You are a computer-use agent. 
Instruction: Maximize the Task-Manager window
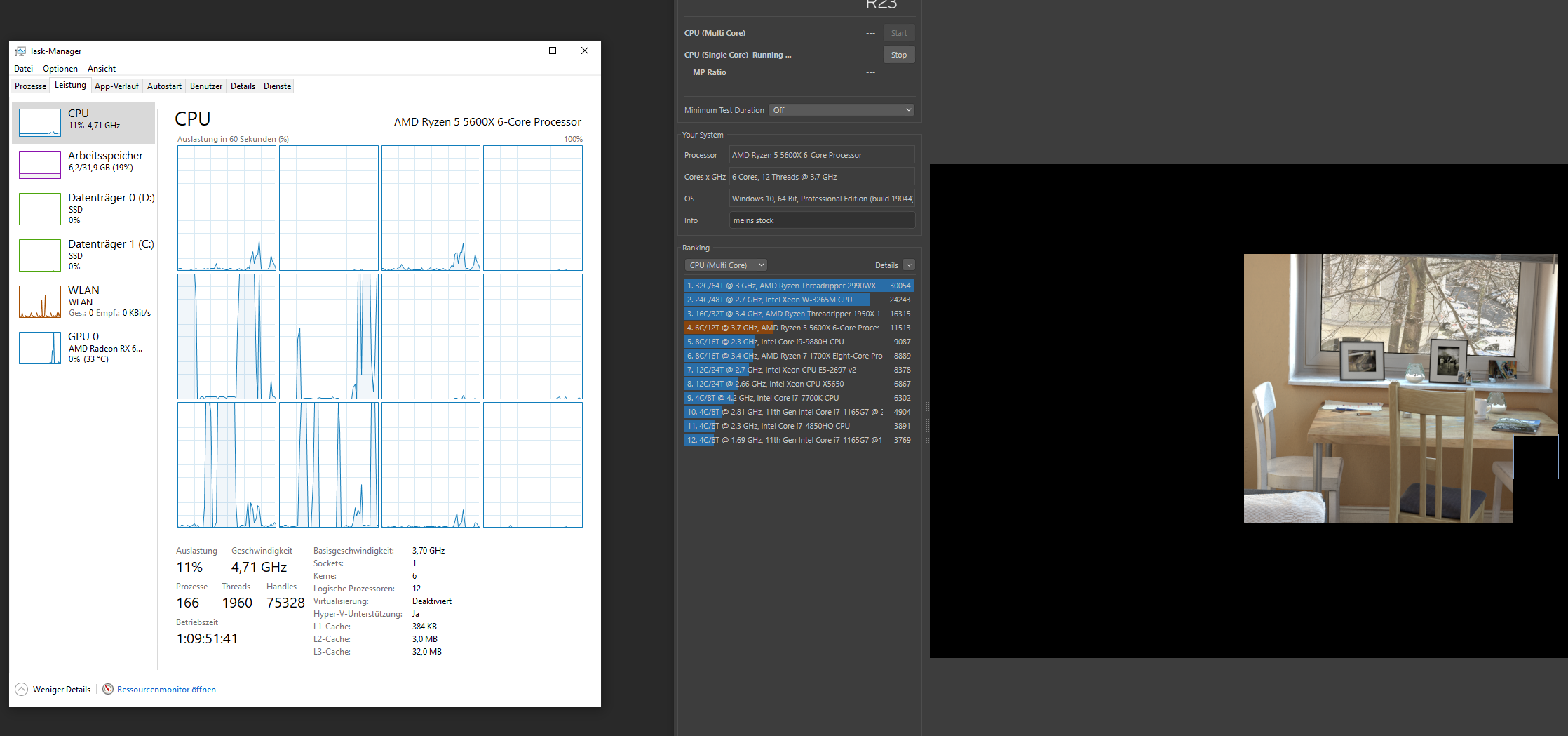(x=553, y=51)
